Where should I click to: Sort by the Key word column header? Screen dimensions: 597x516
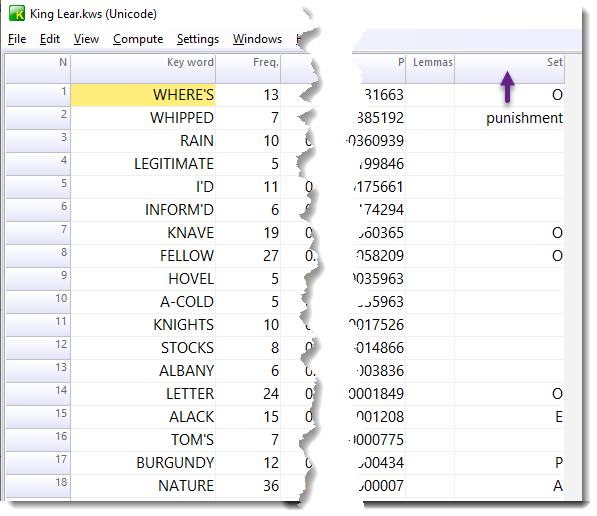click(x=143, y=69)
